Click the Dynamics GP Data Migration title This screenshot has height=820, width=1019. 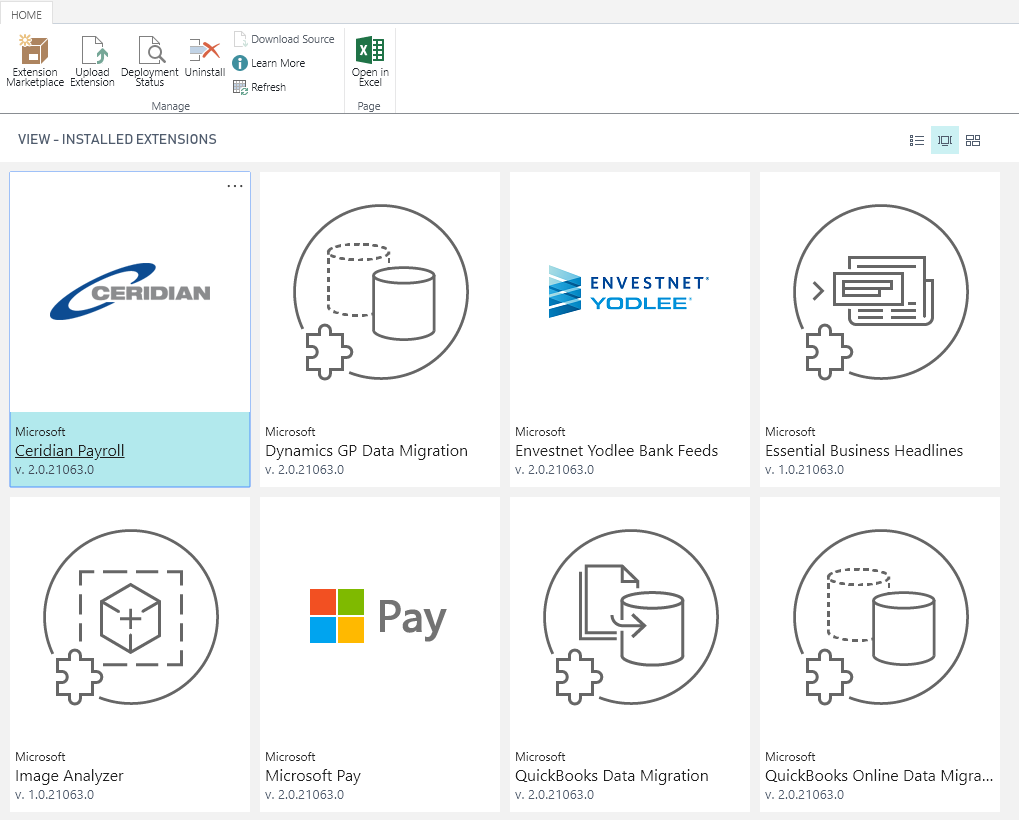point(367,450)
